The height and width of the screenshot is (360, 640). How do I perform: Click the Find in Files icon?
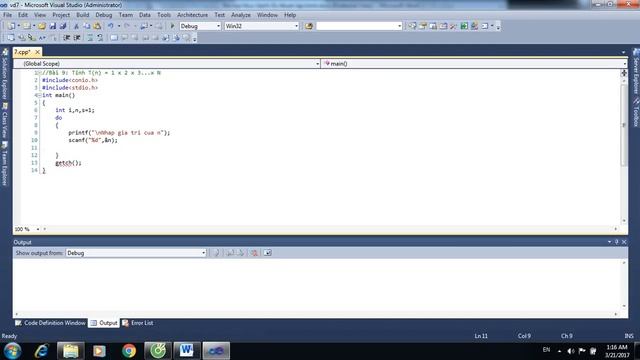tap(309, 26)
